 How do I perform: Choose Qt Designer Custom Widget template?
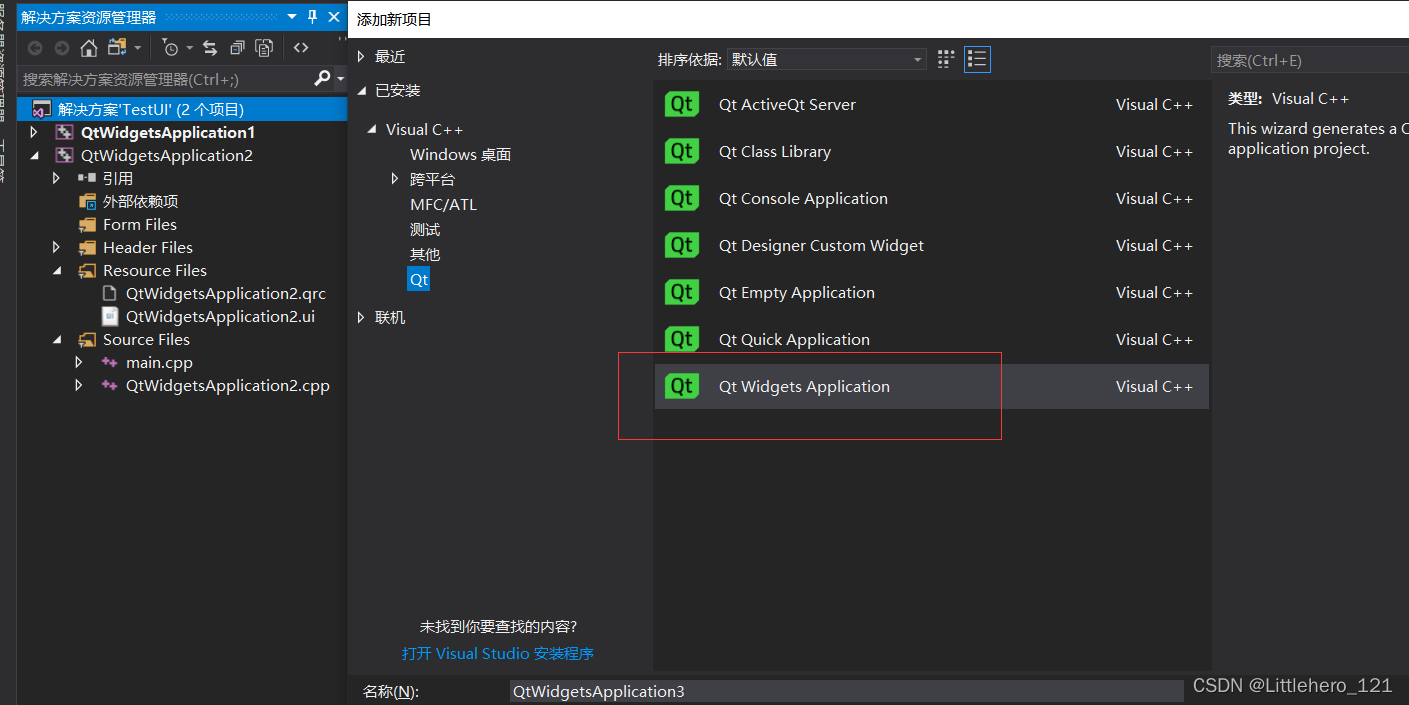(931, 245)
